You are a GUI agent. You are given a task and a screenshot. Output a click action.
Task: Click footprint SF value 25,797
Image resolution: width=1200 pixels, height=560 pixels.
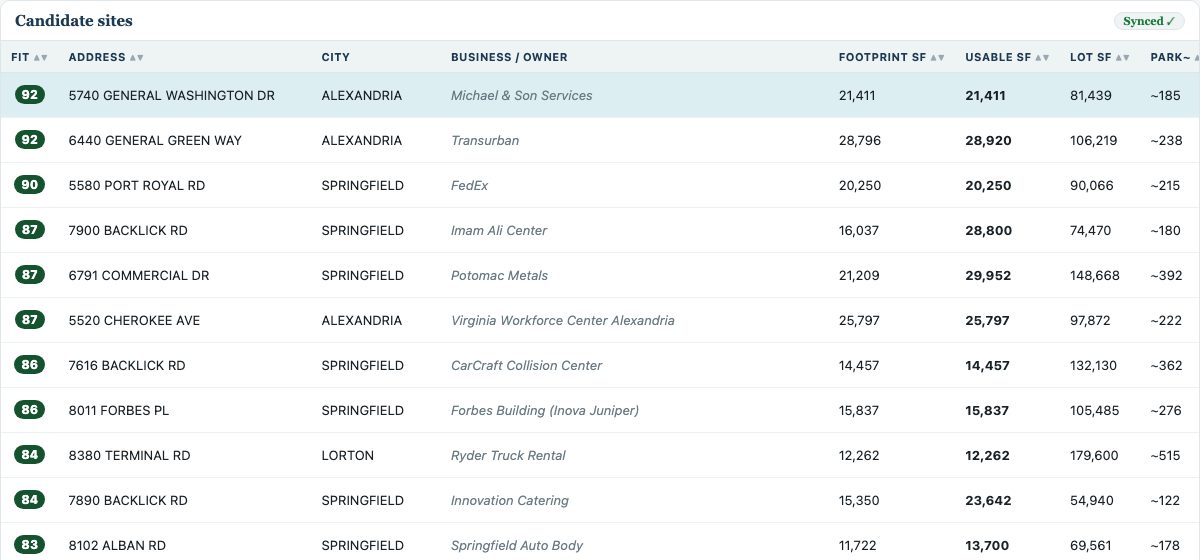860,321
